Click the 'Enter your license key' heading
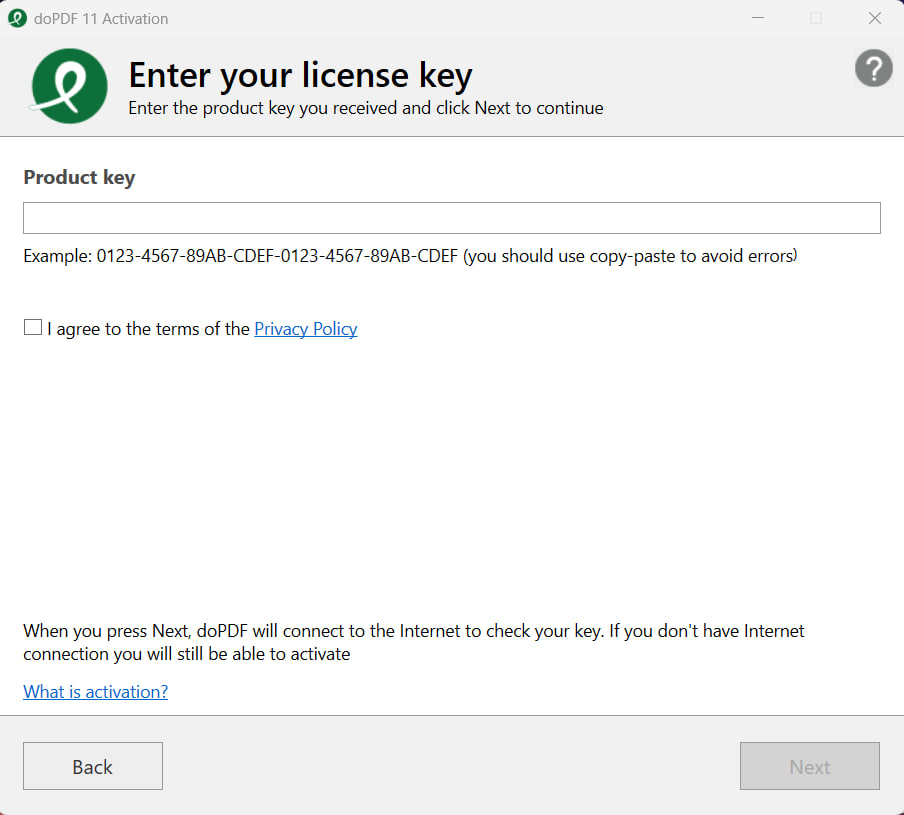 pos(300,75)
